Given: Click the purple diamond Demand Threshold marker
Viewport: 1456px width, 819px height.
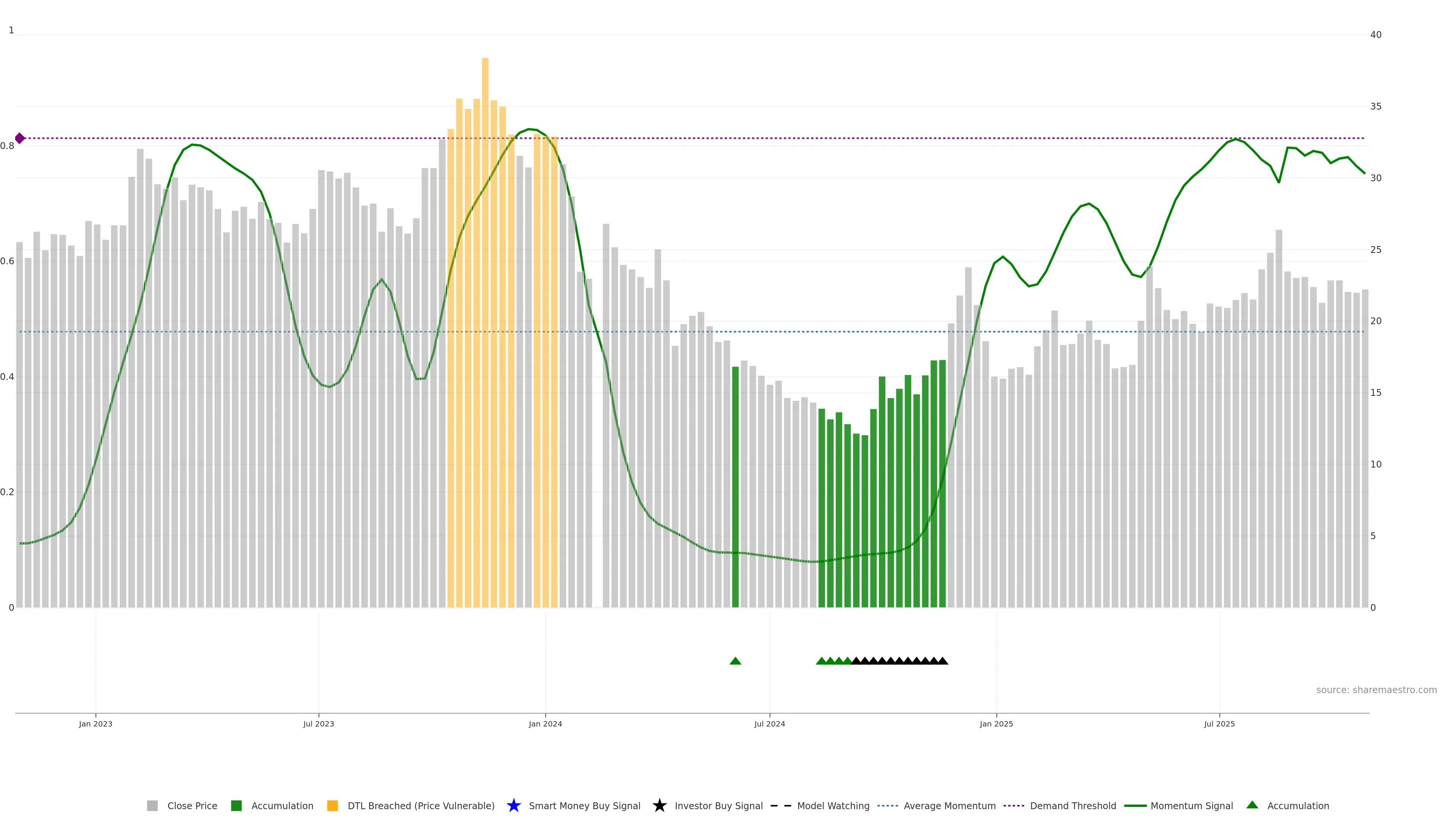Looking at the screenshot, I should tap(20, 138).
